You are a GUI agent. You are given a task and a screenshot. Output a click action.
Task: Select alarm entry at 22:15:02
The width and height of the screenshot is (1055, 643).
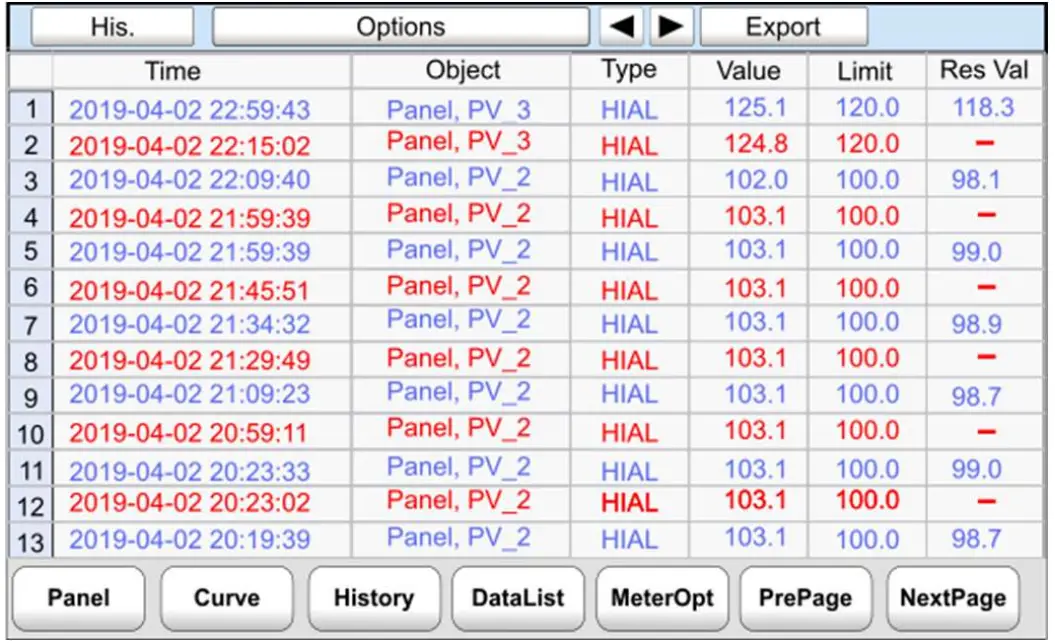525,143
